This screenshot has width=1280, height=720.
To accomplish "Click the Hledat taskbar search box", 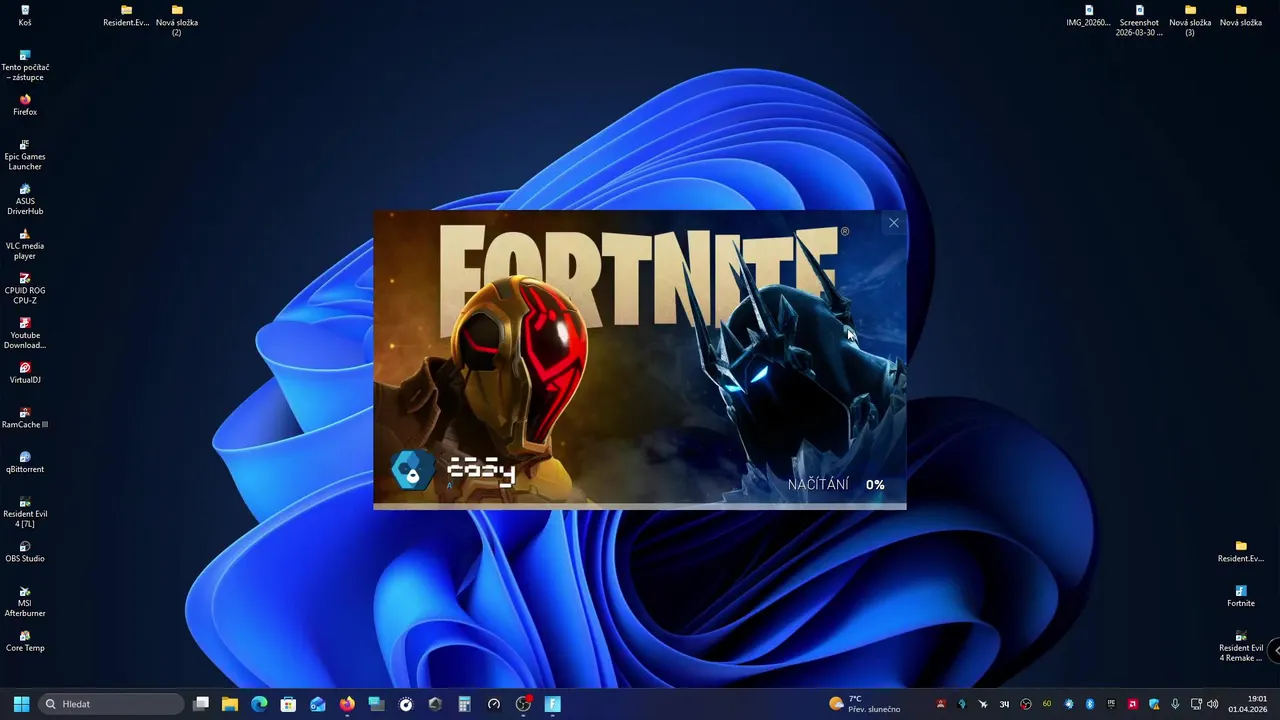I will click(x=111, y=704).
